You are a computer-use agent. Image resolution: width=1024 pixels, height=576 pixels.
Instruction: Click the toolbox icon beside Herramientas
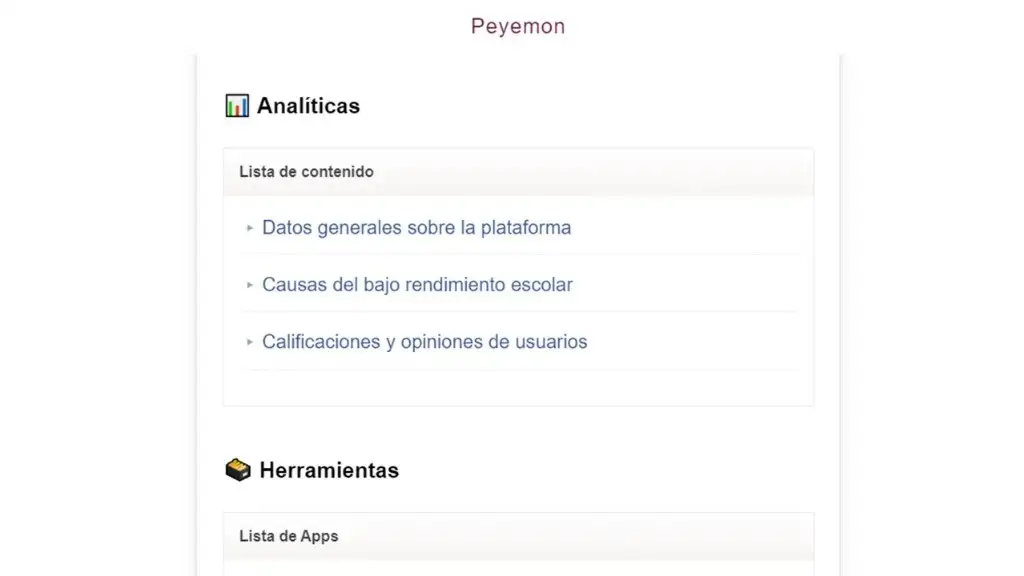pos(238,470)
